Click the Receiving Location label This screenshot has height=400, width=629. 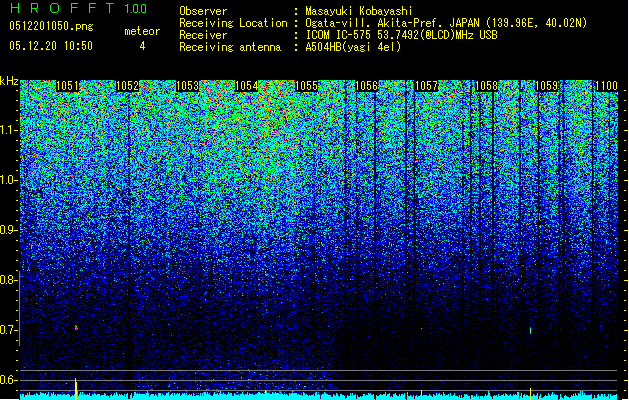pyautogui.click(x=233, y=23)
